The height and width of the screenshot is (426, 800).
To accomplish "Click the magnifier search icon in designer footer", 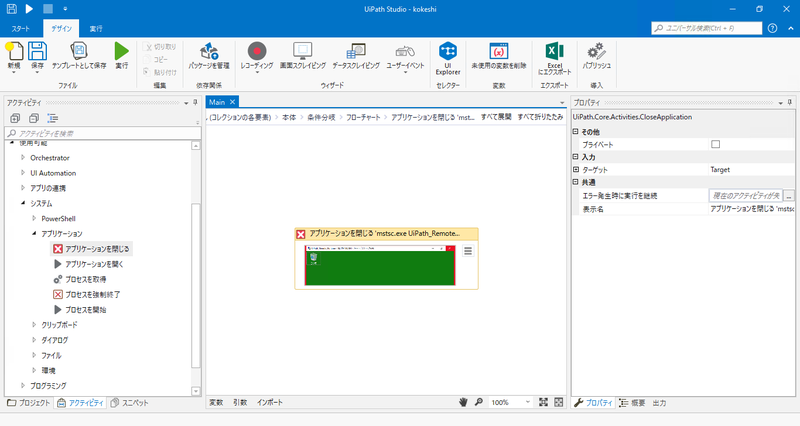I will [x=479, y=402].
